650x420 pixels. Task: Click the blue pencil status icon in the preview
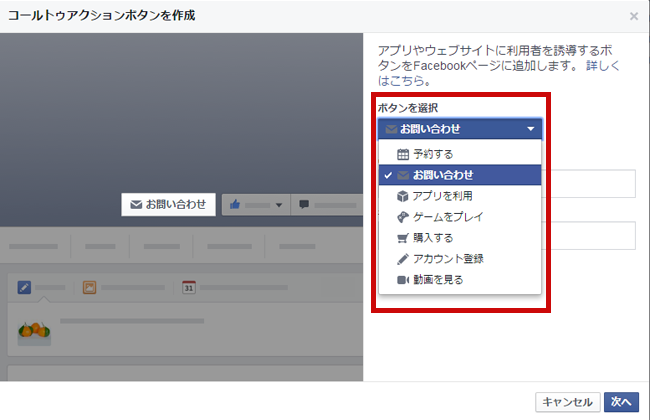pos(24,287)
